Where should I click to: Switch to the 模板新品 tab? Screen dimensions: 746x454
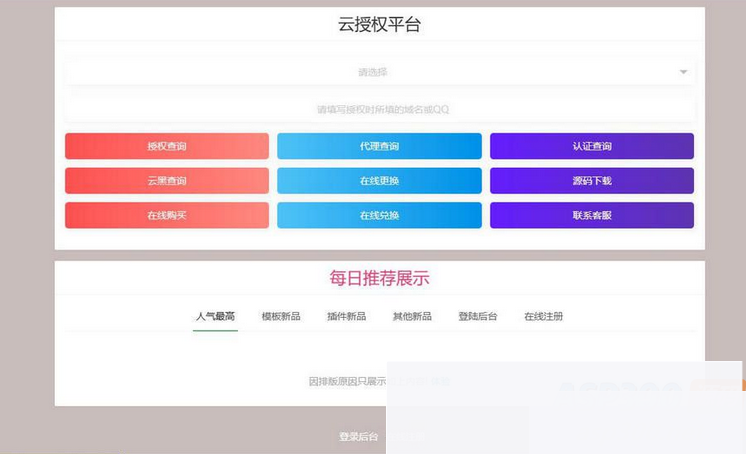pos(281,317)
